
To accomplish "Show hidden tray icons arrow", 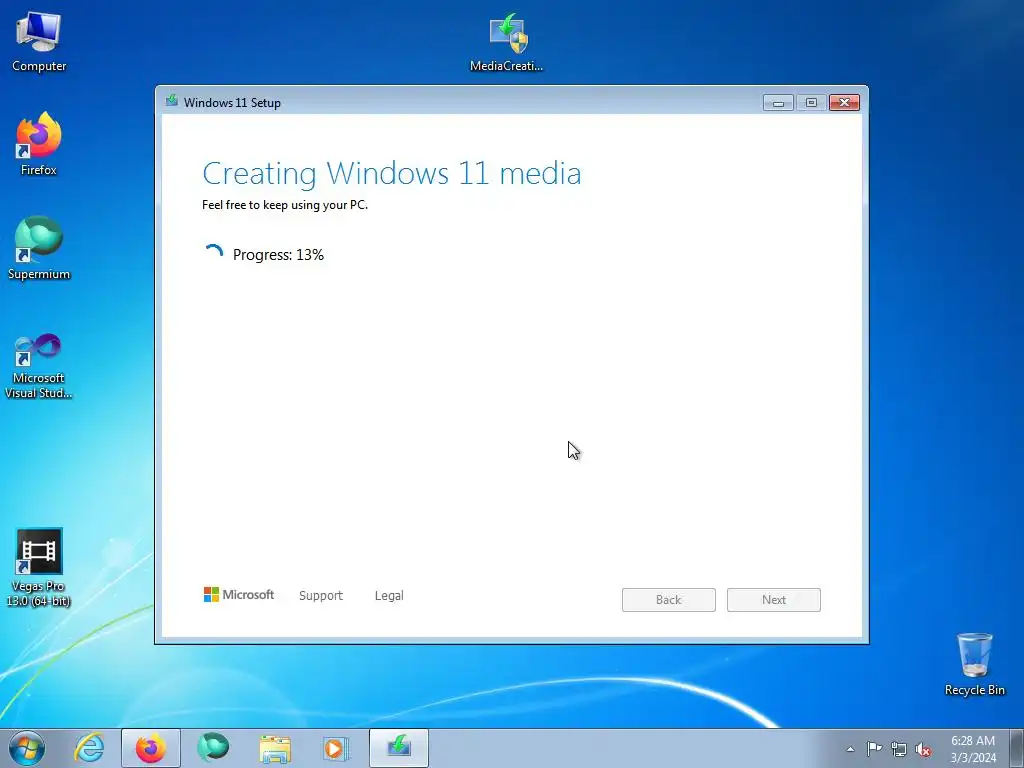I will 850,749.
